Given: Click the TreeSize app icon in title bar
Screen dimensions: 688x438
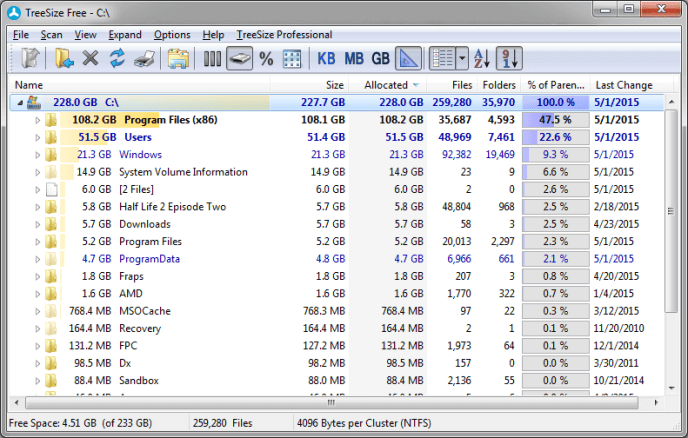Looking at the screenshot, I should tap(14, 13).
